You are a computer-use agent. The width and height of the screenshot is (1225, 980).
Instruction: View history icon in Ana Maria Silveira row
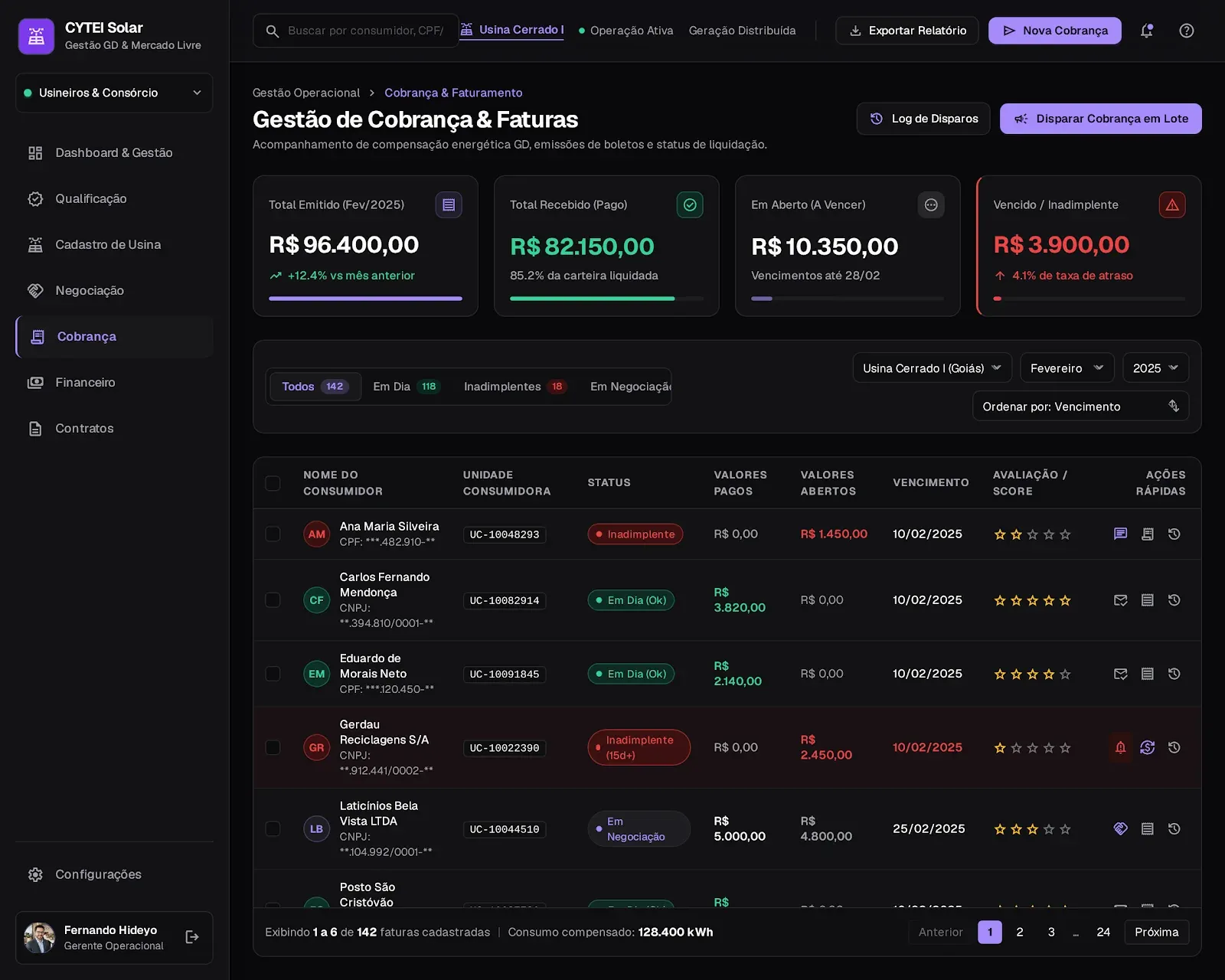point(1174,534)
